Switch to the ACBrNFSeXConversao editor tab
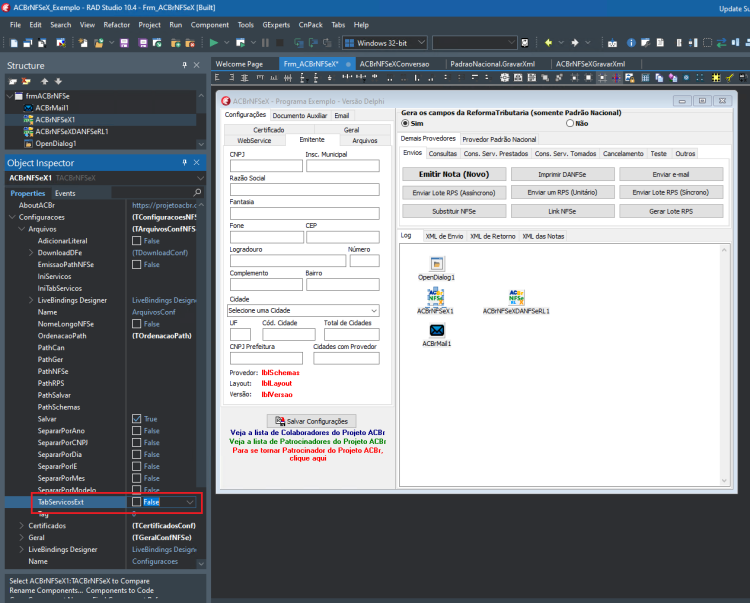 [x=395, y=64]
